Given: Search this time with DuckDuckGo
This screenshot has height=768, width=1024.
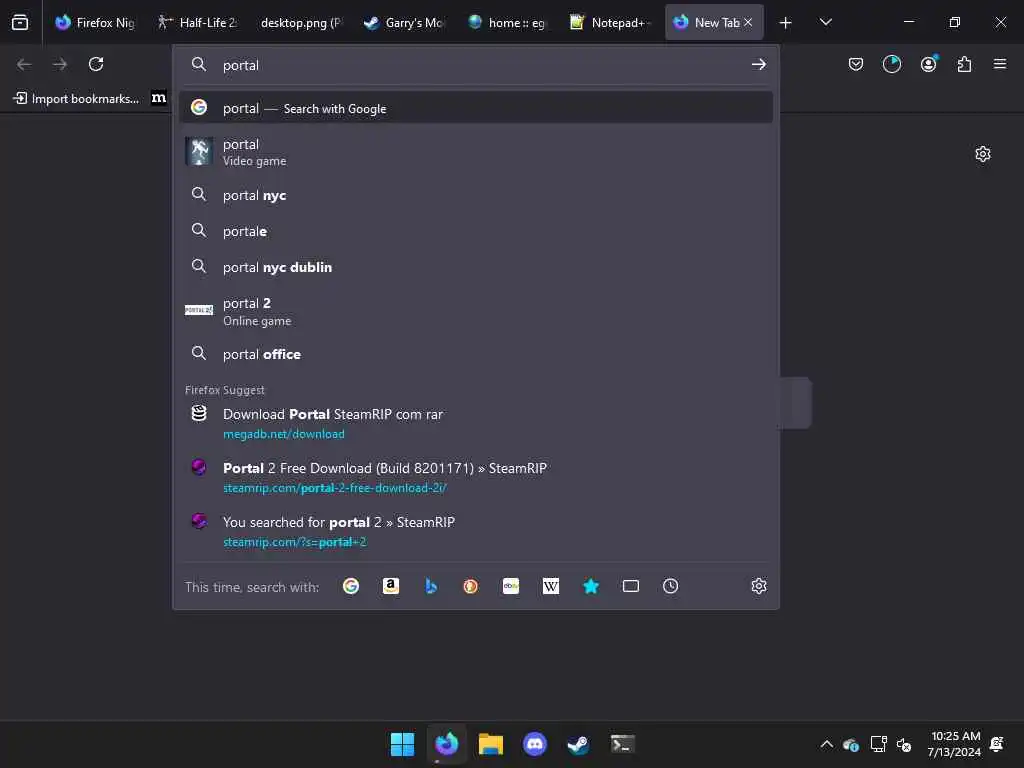Looking at the screenshot, I should pos(470,586).
